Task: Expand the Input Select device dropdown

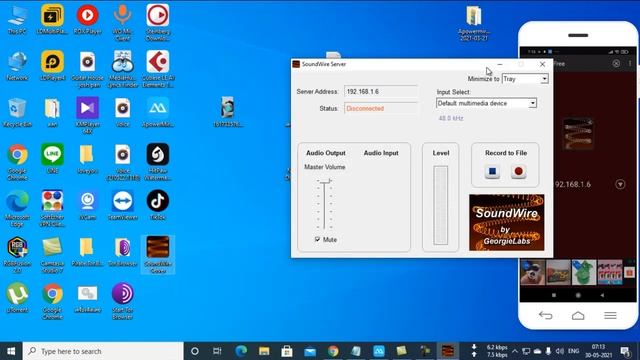Action: pos(533,103)
